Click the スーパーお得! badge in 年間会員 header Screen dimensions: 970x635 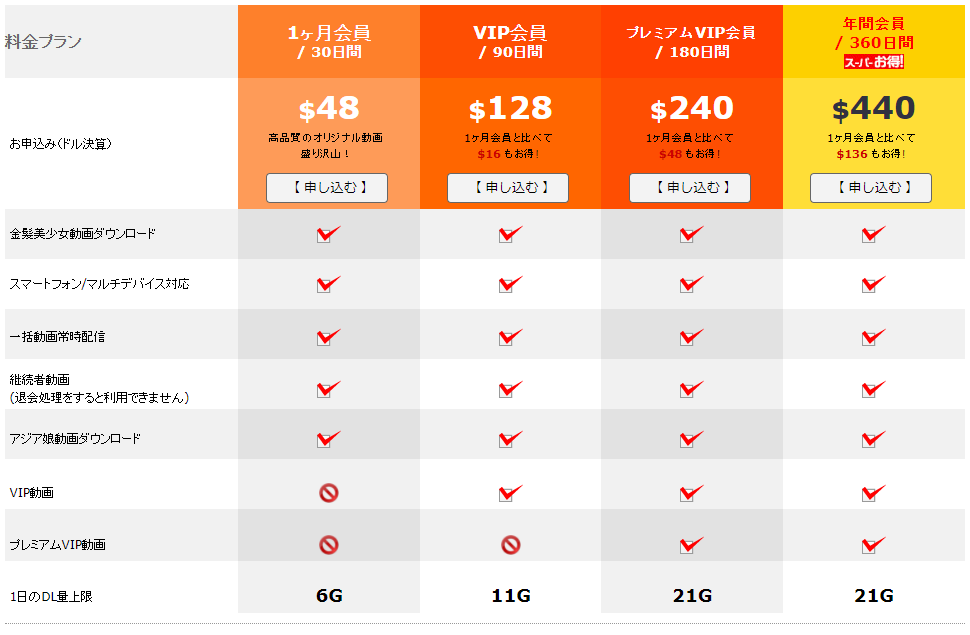[x=873, y=62]
